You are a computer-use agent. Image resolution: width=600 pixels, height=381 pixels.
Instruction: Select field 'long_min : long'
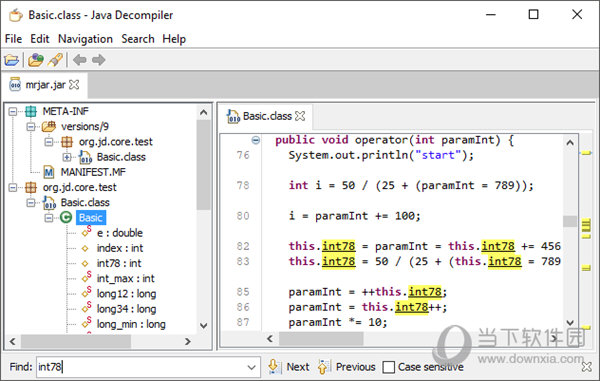coord(131,324)
